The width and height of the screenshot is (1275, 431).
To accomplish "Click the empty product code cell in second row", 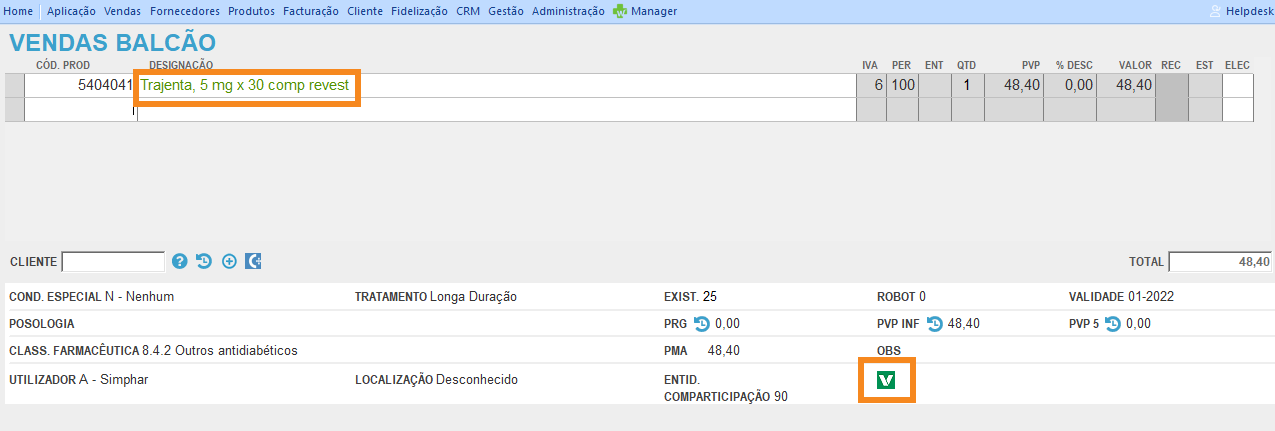I will tap(80, 110).
